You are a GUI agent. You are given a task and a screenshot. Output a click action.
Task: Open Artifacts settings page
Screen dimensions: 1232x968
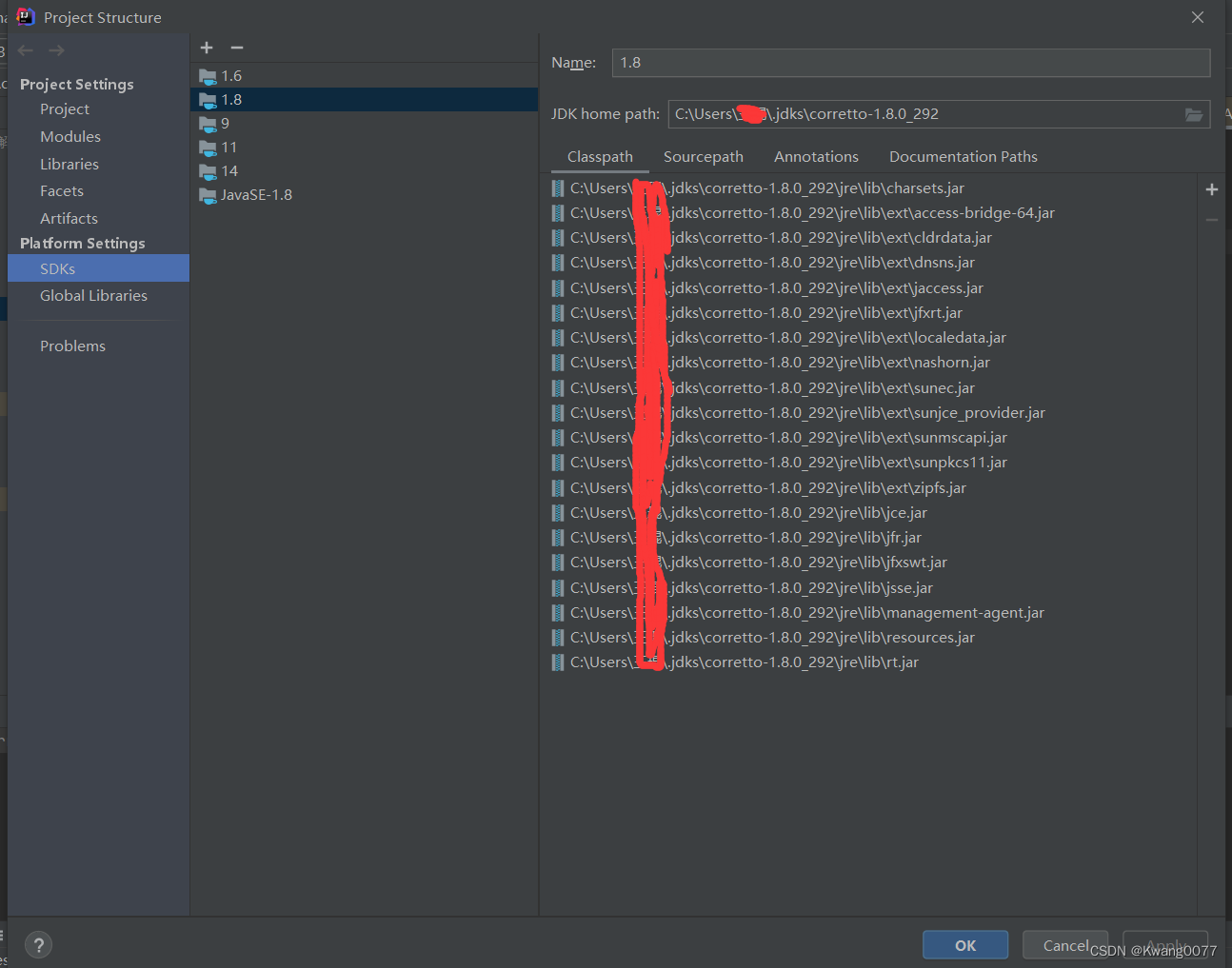69,219
